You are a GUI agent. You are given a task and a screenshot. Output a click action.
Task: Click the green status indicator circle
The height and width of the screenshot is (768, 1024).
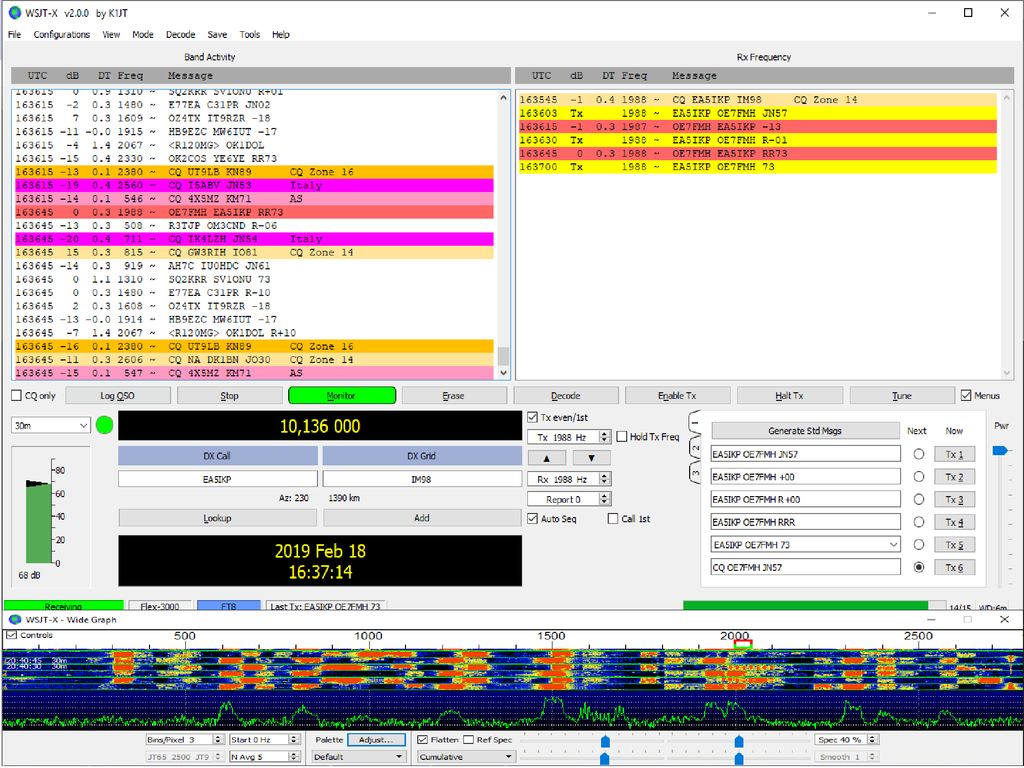tap(104, 426)
